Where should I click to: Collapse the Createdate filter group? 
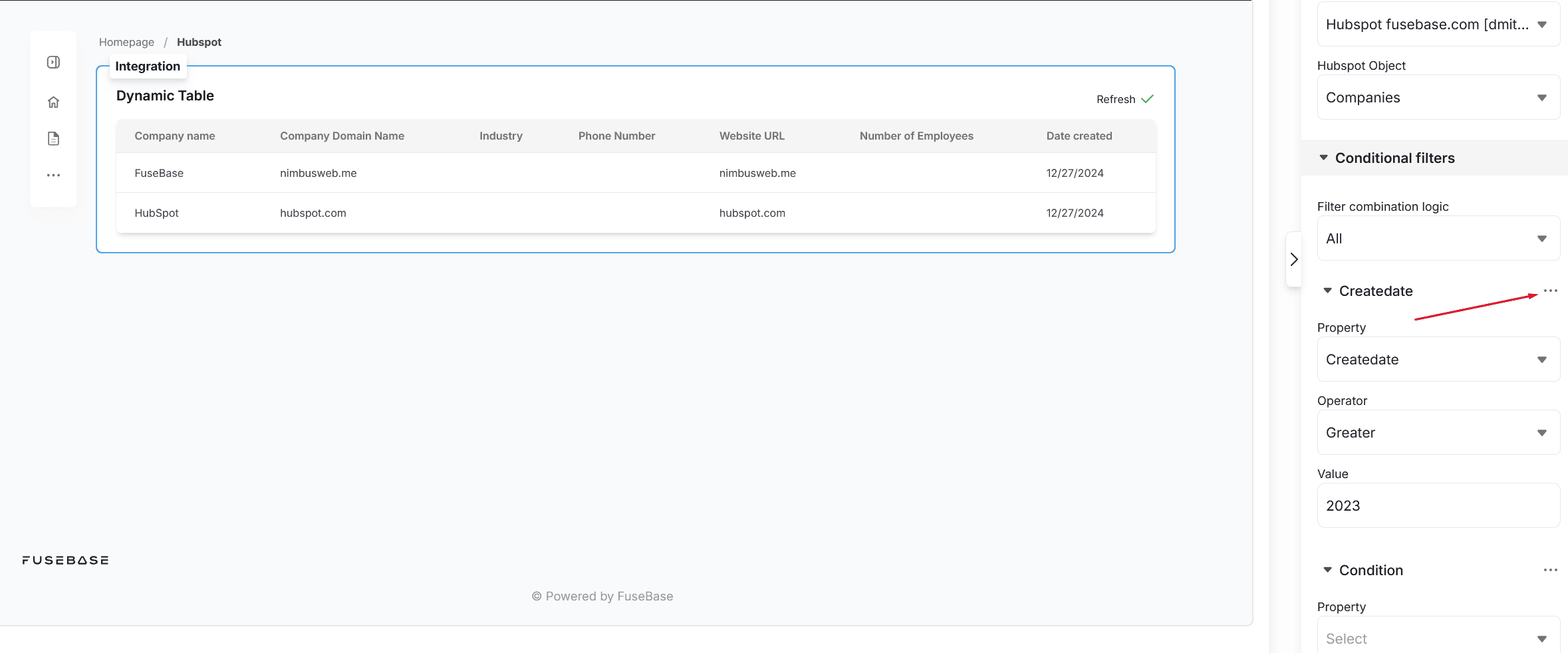click(1327, 291)
